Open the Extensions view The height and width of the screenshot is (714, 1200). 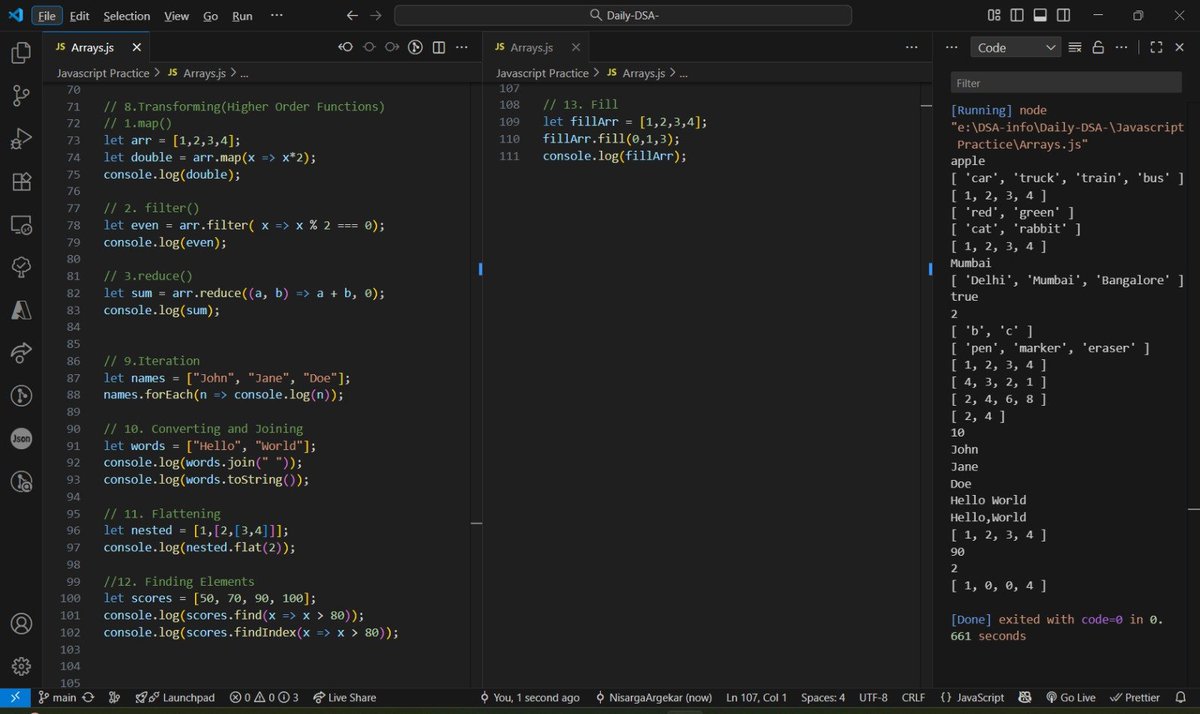pyautogui.click(x=21, y=182)
